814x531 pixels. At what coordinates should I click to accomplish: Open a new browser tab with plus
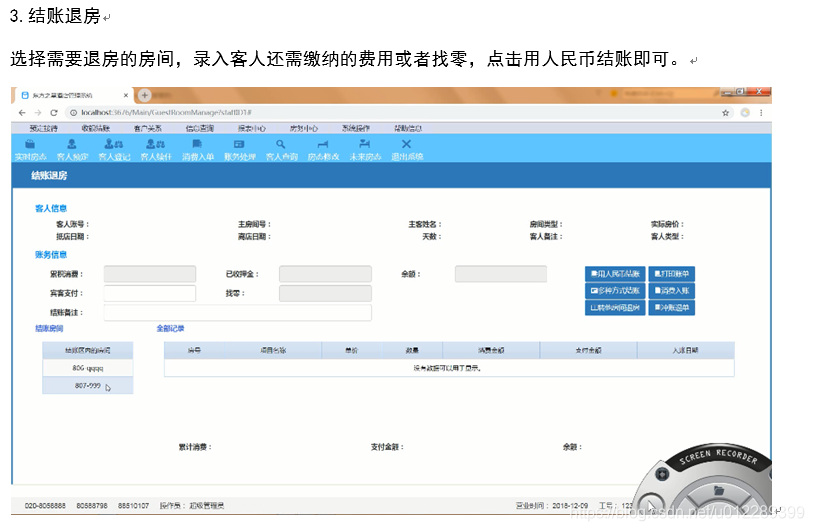(145, 95)
